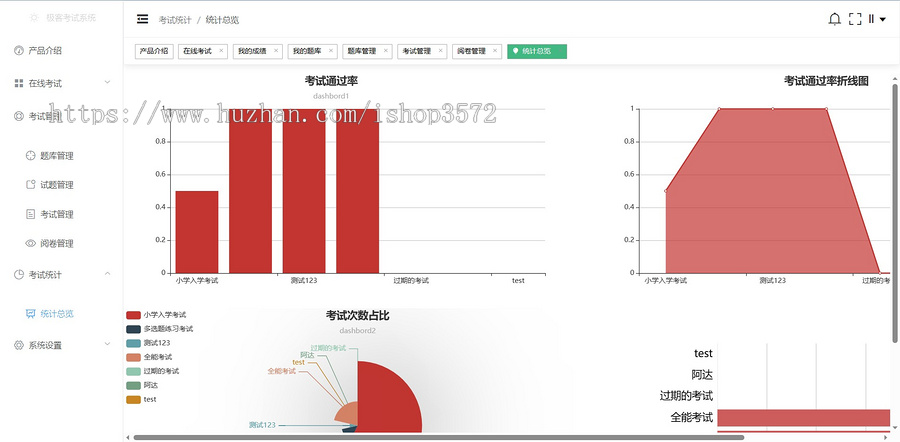Image resolution: width=900 pixels, height=442 pixels.
Task: Click the scroll left arrow
Action: (x=127, y=438)
